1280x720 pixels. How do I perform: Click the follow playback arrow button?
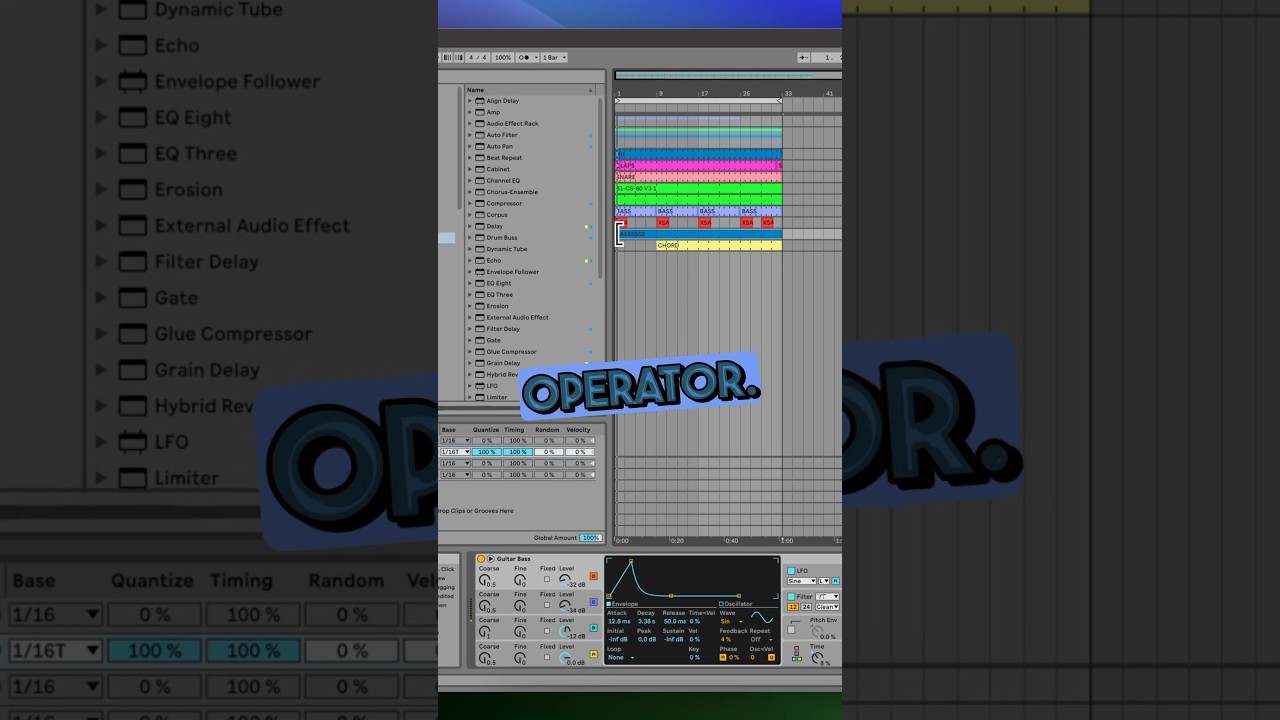804,58
